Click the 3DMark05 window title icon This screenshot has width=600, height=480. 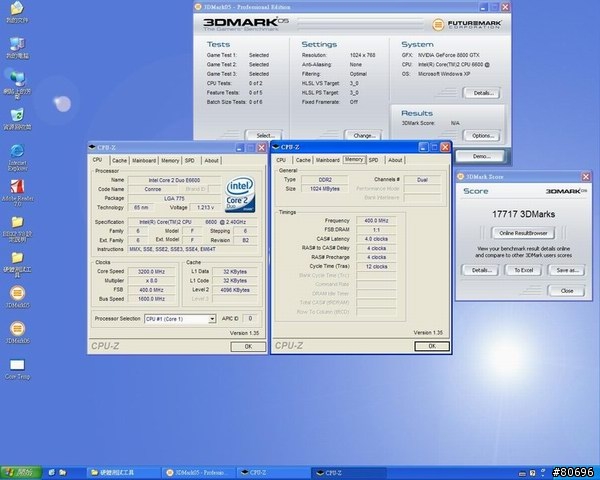[198, 7]
